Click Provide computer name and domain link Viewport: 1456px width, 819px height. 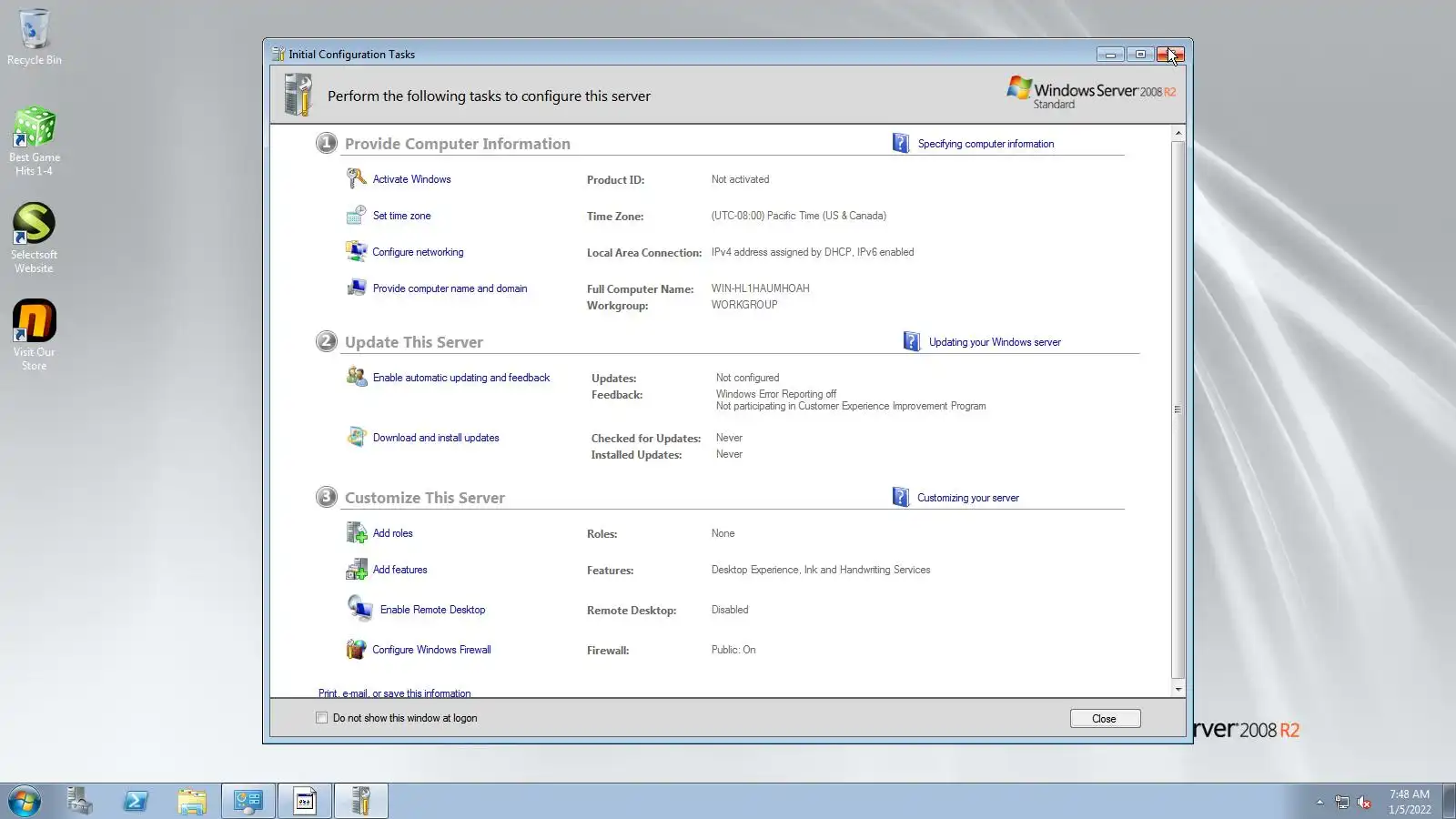(x=450, y=288)
